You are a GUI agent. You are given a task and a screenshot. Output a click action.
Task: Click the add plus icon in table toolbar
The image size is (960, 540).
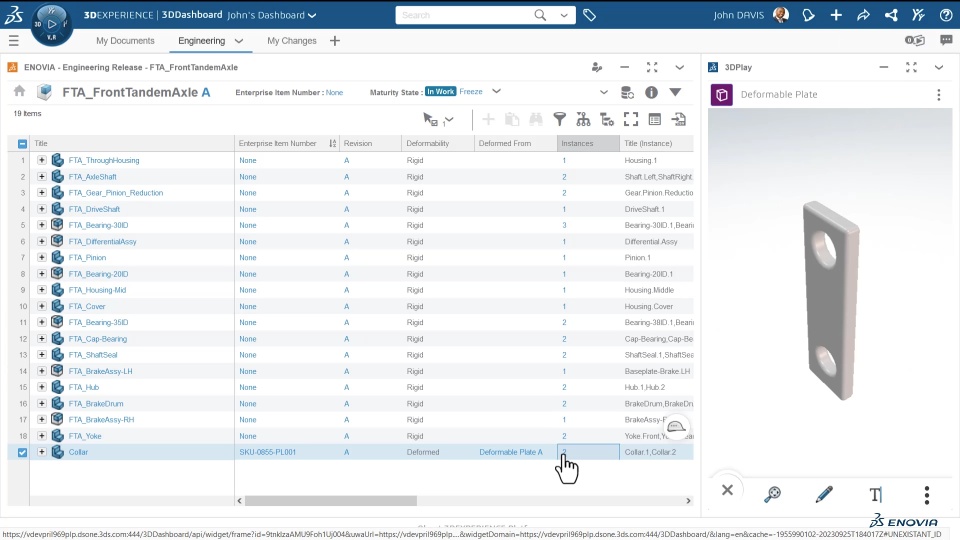click(x=488, y=119)
